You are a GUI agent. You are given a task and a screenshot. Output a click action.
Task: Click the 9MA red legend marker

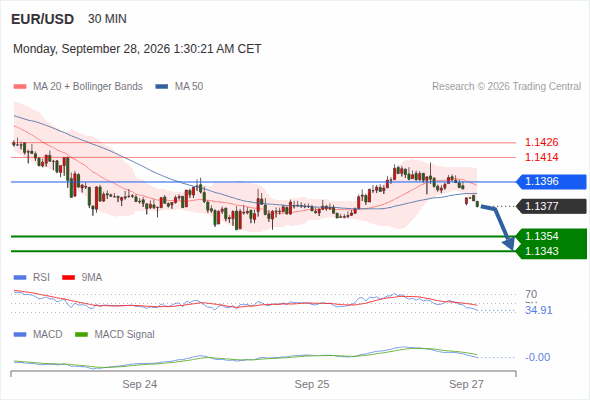(x=68, y=278)
